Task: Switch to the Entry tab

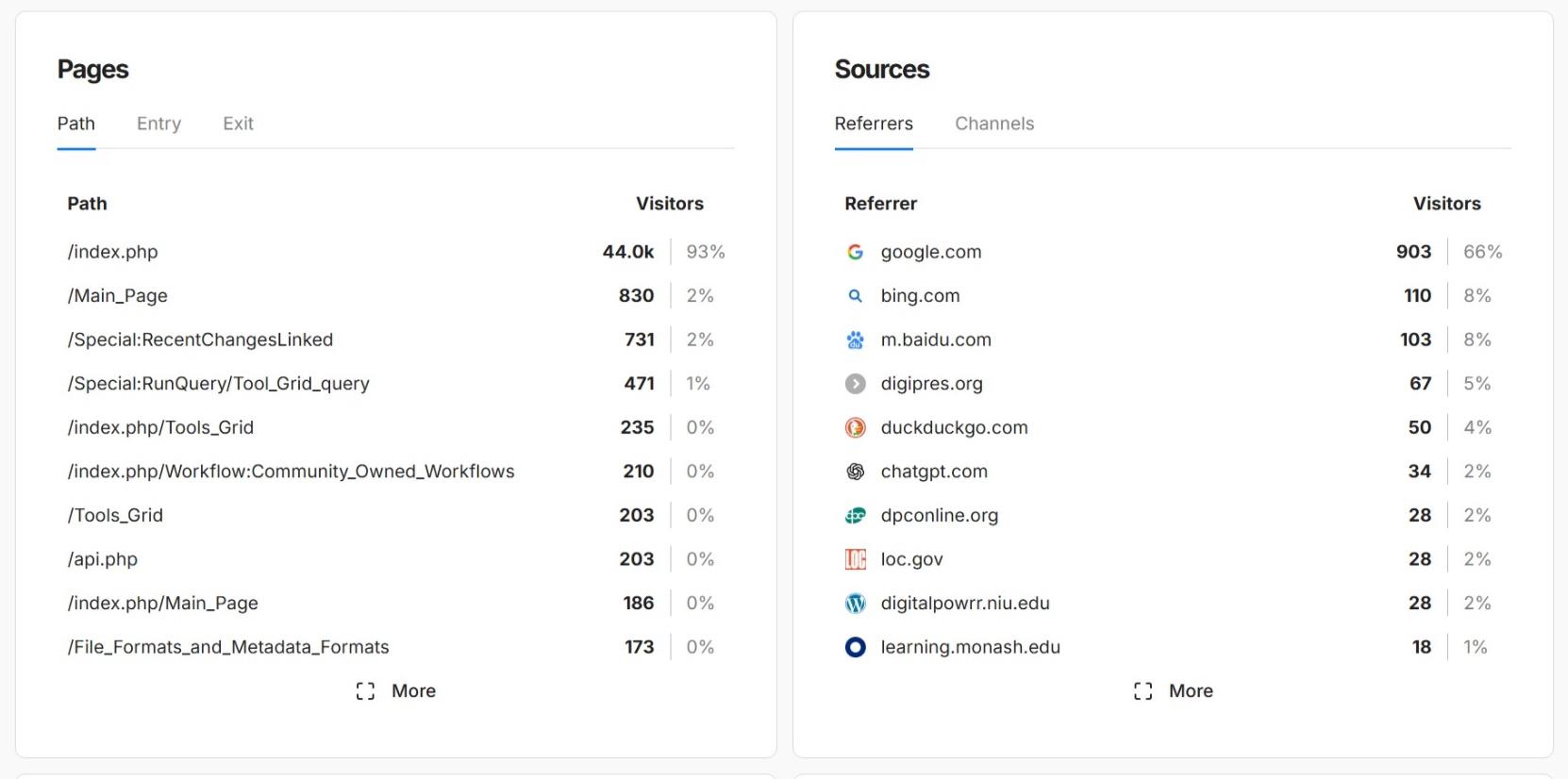Action: point(158,124)
